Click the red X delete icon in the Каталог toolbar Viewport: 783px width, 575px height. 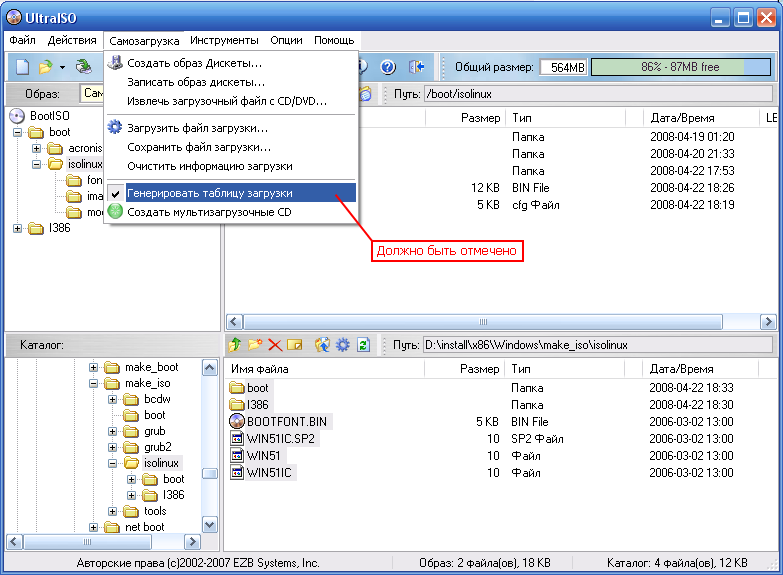(x=275, y=345)
